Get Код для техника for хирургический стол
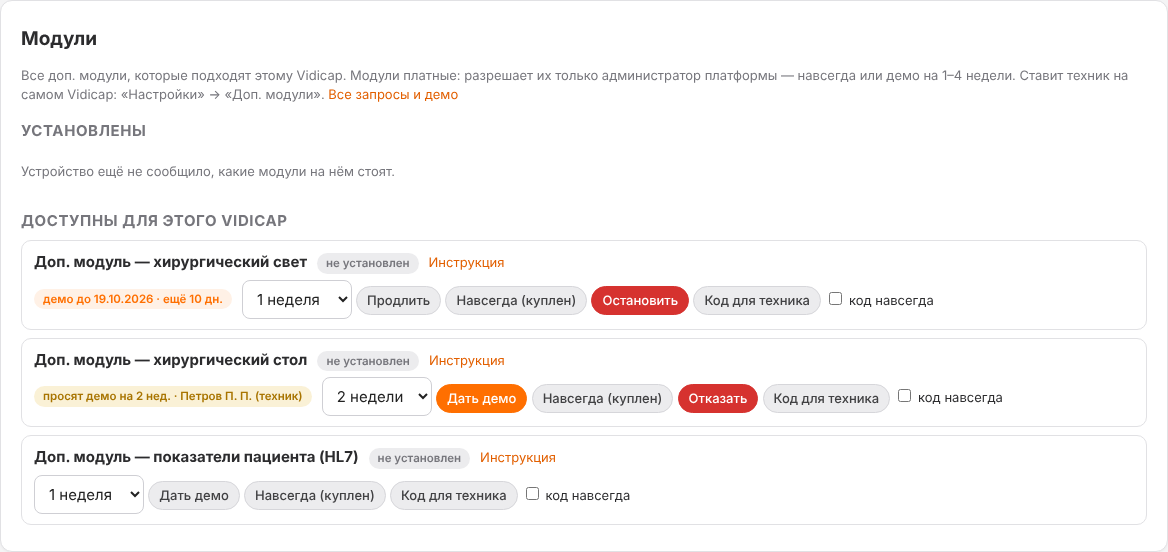Image resolution: width=1168 pixels, height=552 pixels. tap(826, 398)
